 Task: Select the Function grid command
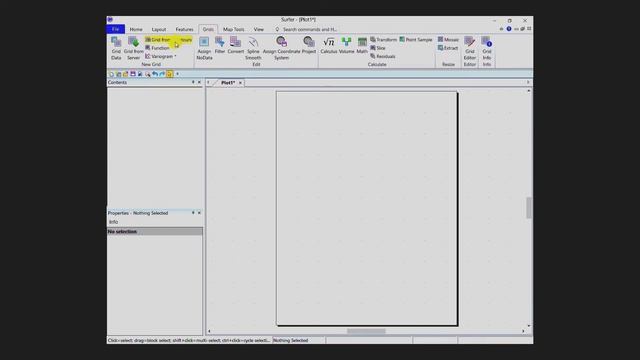click(x=158, y=48)
